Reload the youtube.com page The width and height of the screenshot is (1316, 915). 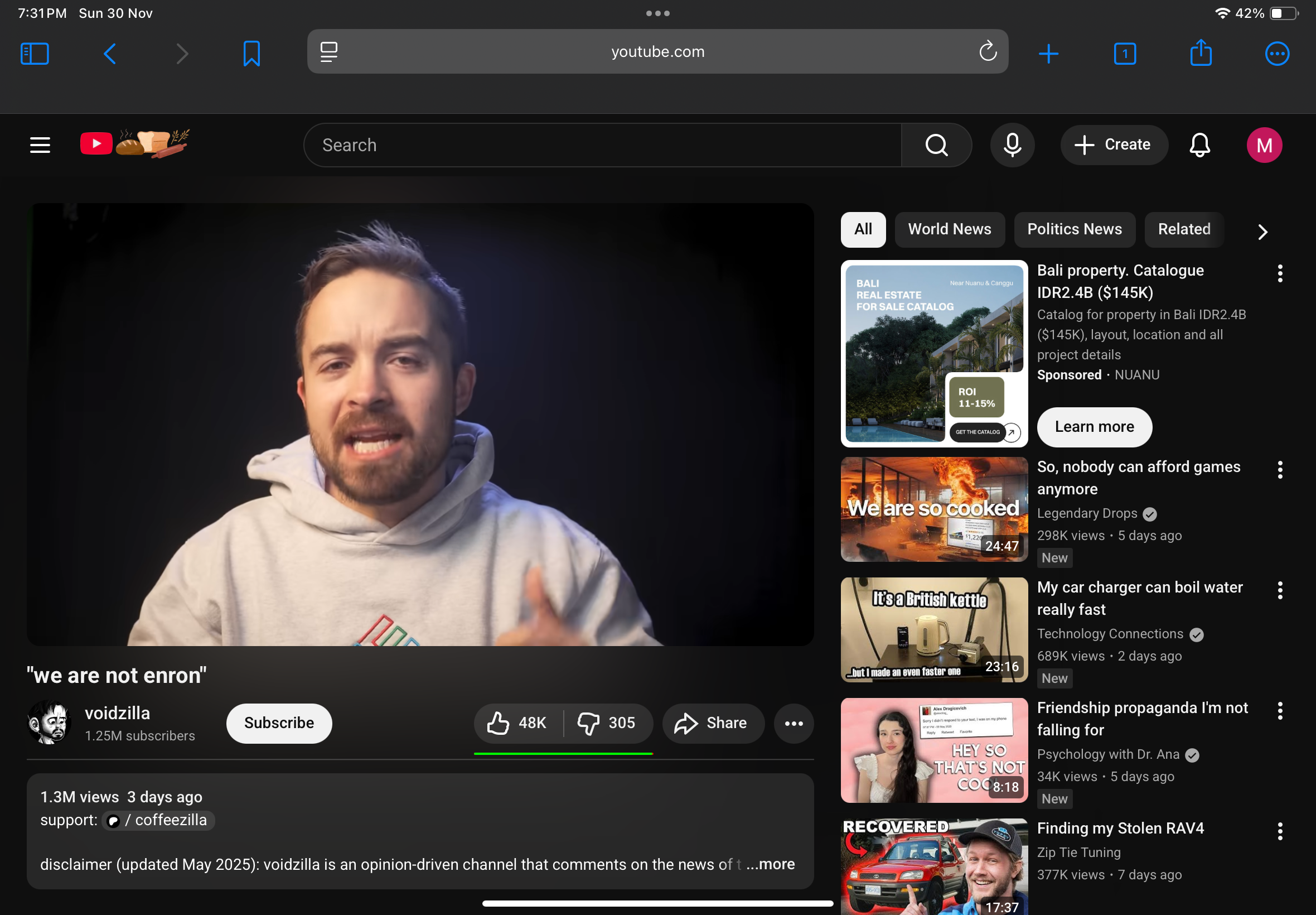[987, 51]
